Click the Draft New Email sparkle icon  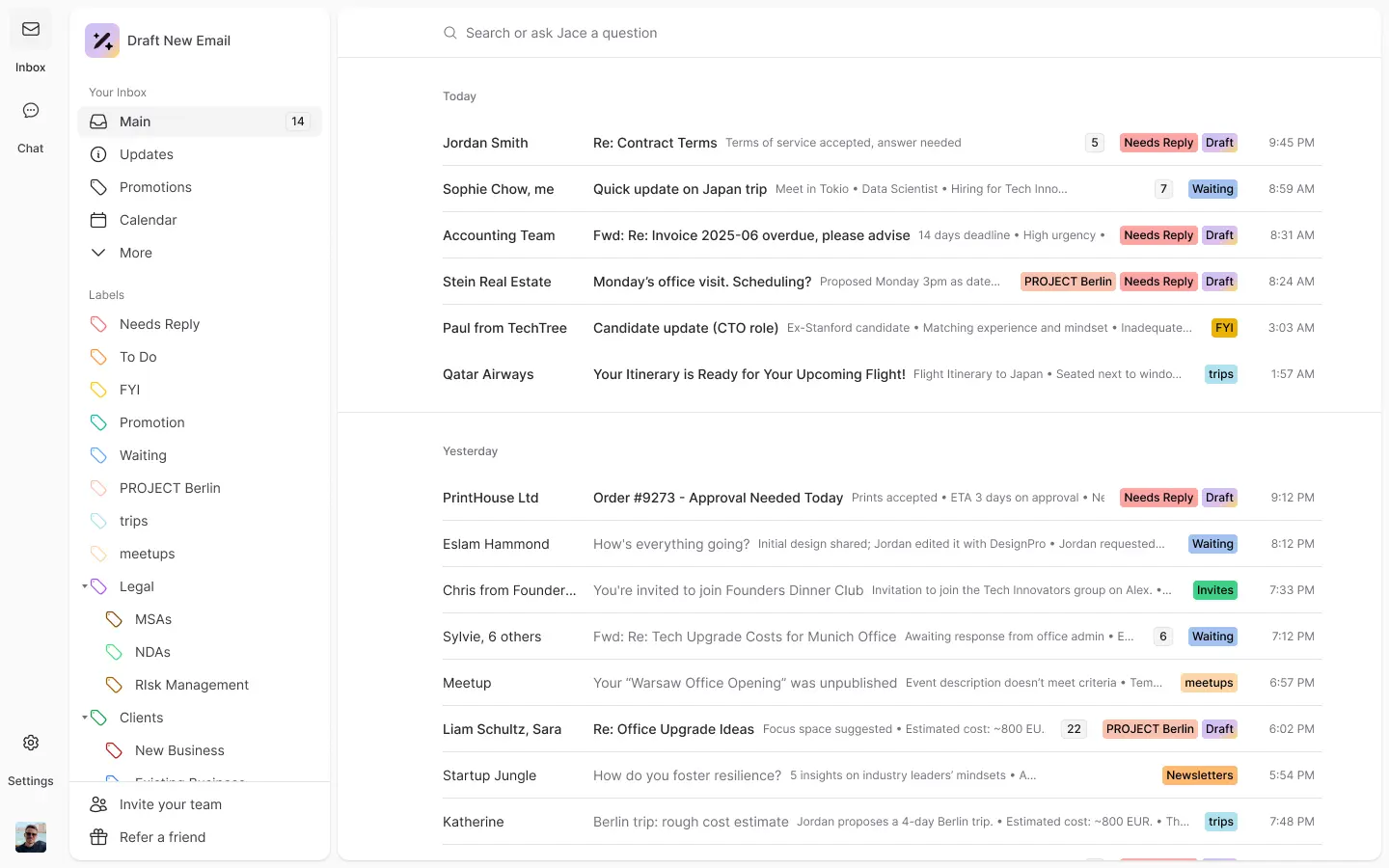coord(101,40)
